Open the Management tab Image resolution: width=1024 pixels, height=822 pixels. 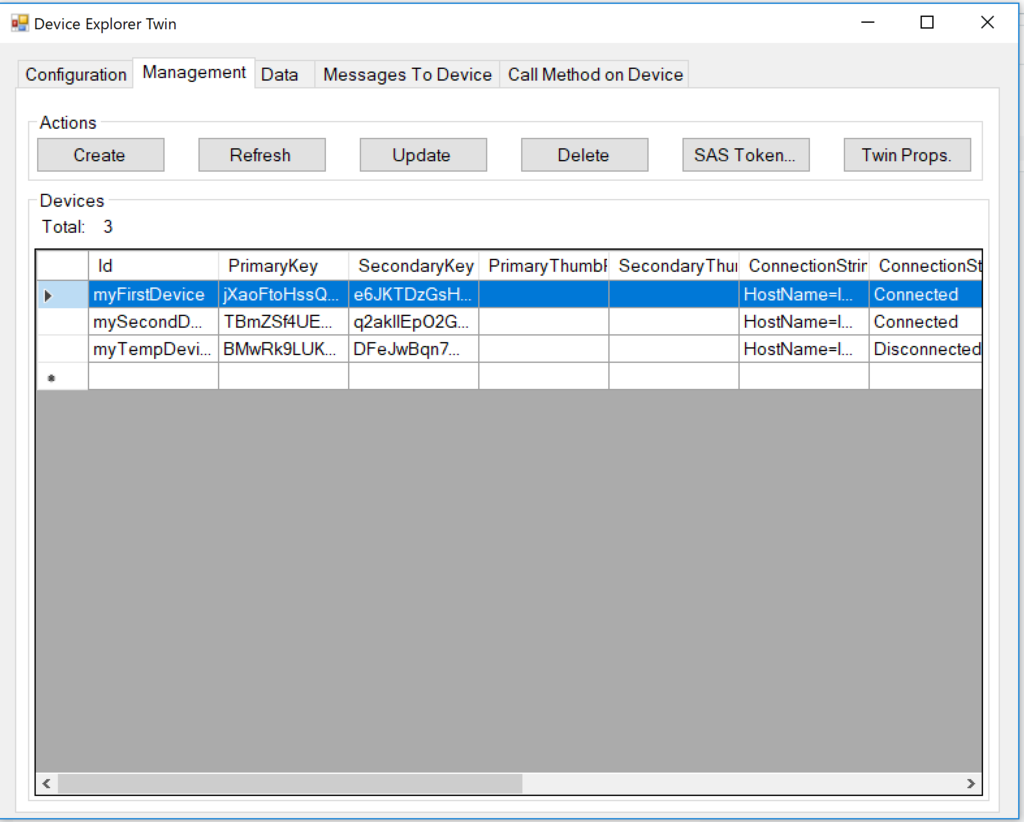(194, 72)
